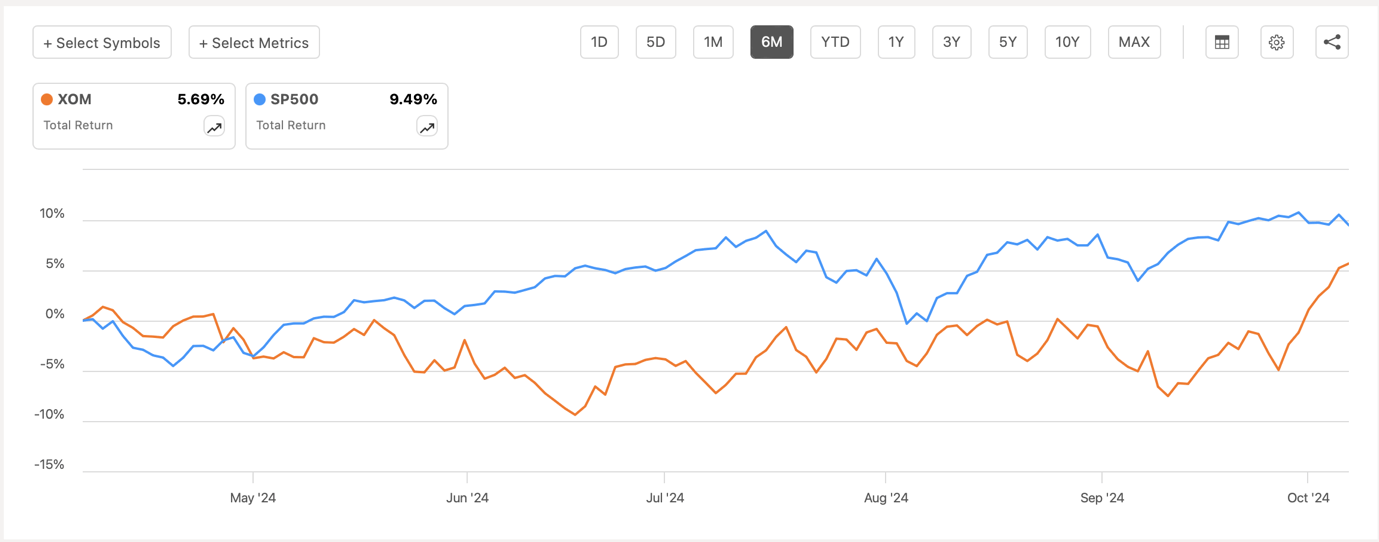
Task: Switch chart to 5Y range
Action: (x=1007, y=42)
